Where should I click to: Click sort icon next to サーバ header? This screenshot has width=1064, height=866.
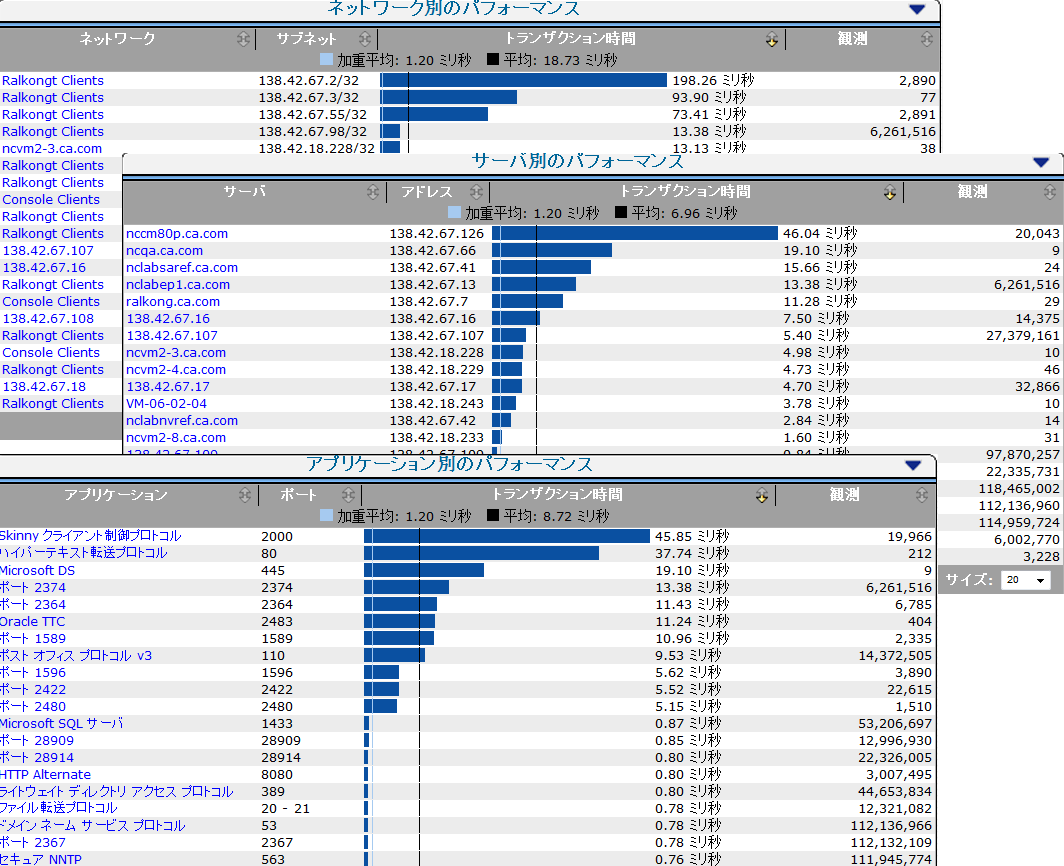click(373, 191)
